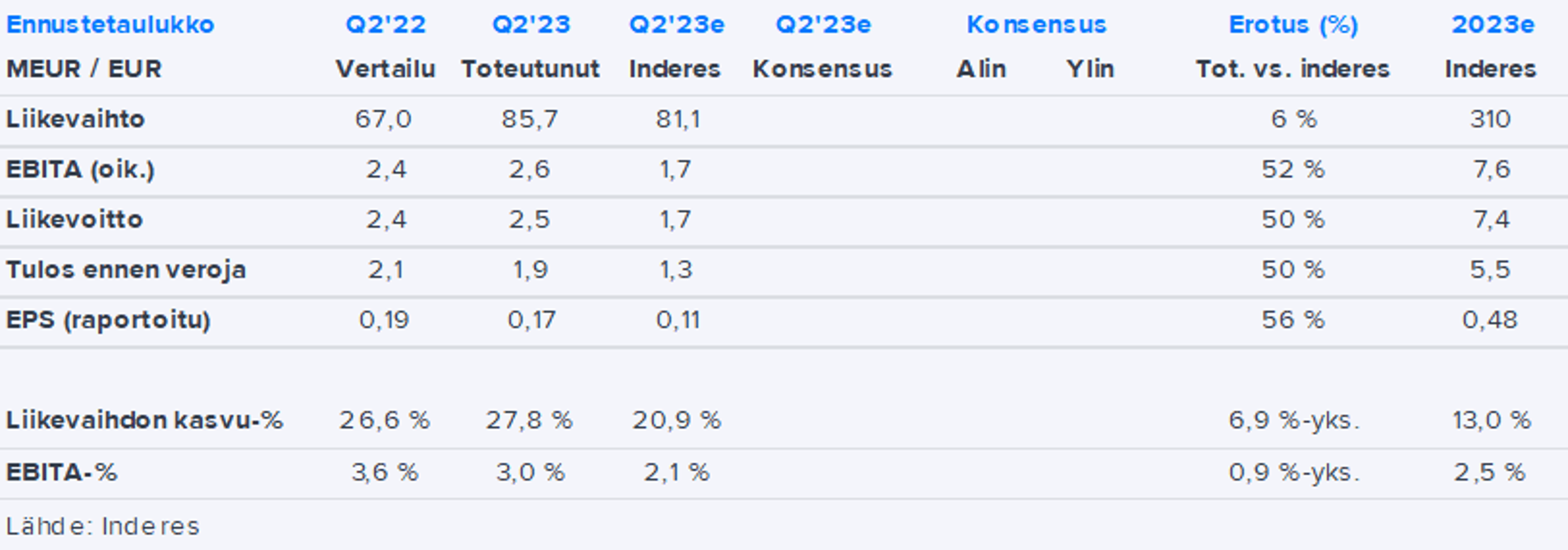Select the 2023e column header
This screenshot has width=1568, height=550.
1492,25
